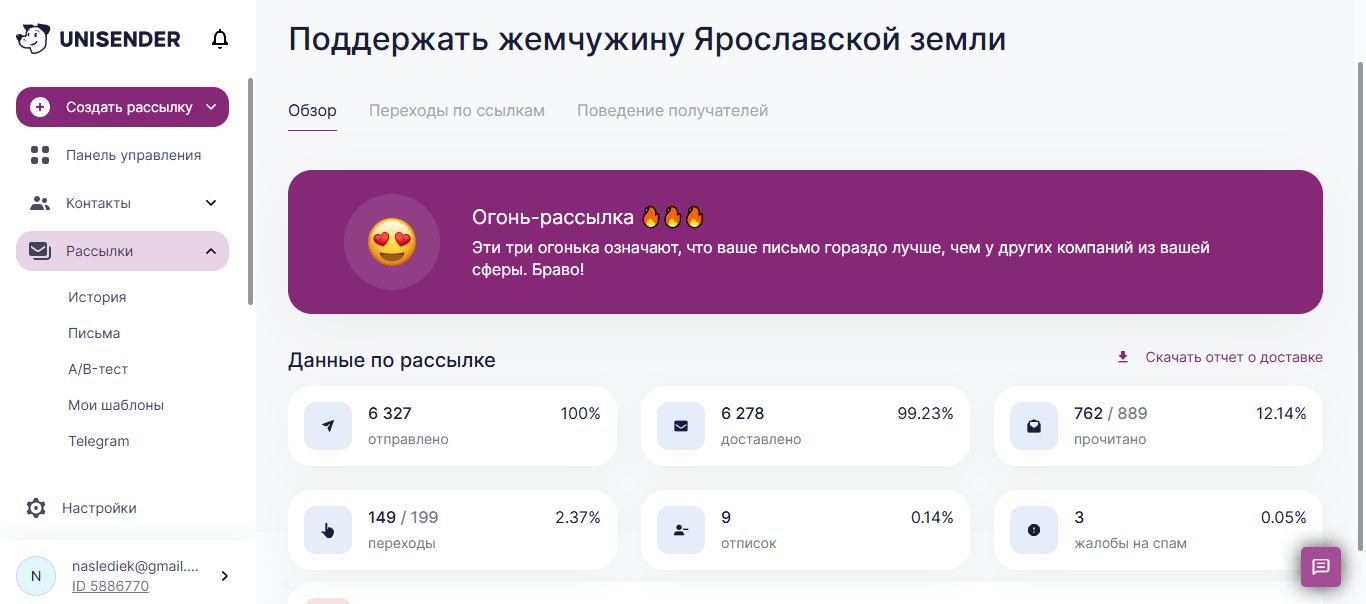
Task: Click the spam complaints warning icon
Action: (x=1034, y=530)
